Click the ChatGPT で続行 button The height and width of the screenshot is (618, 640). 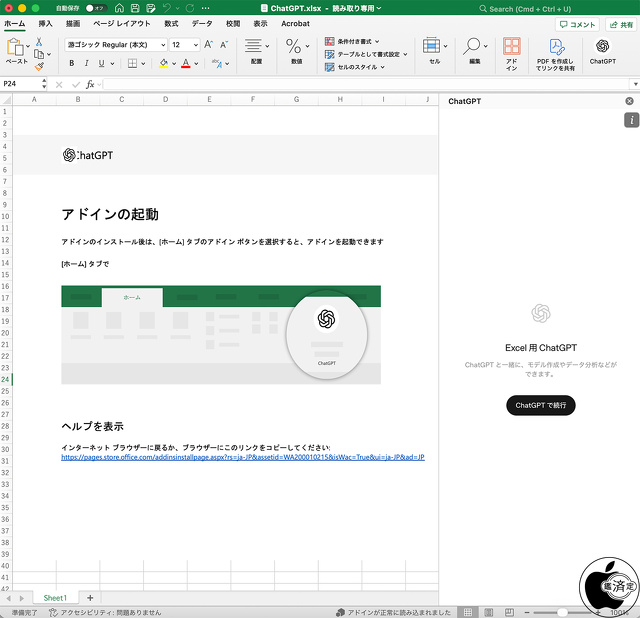[540, 405]
